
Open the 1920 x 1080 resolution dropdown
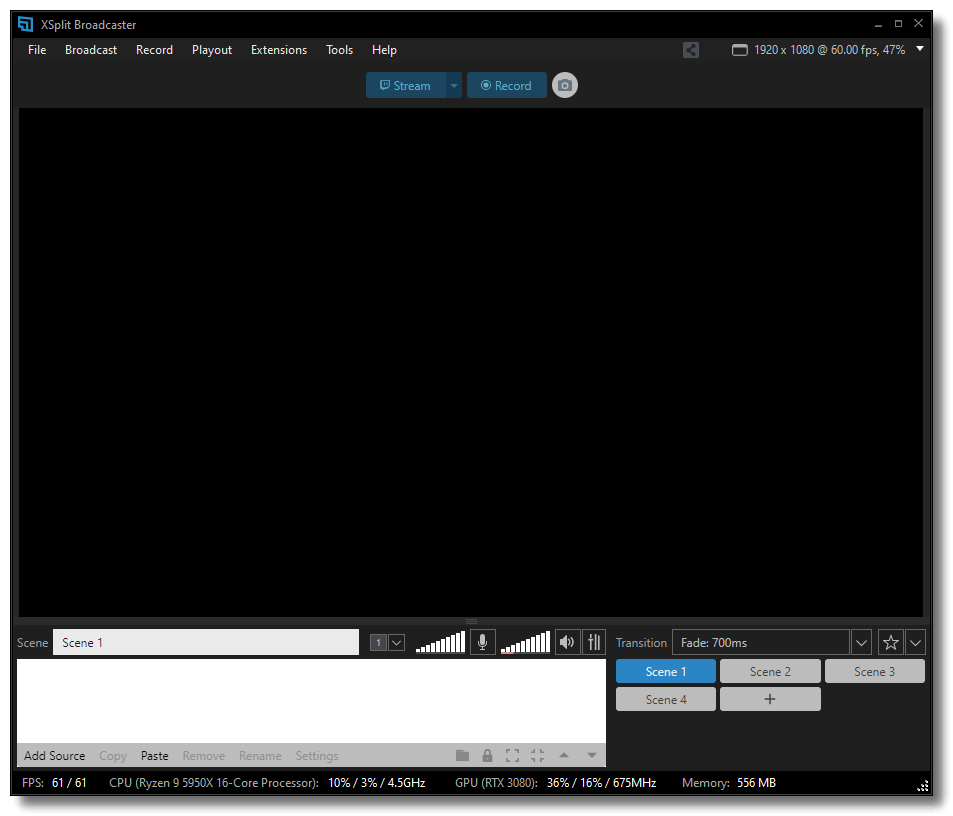[x=919, y=48]
